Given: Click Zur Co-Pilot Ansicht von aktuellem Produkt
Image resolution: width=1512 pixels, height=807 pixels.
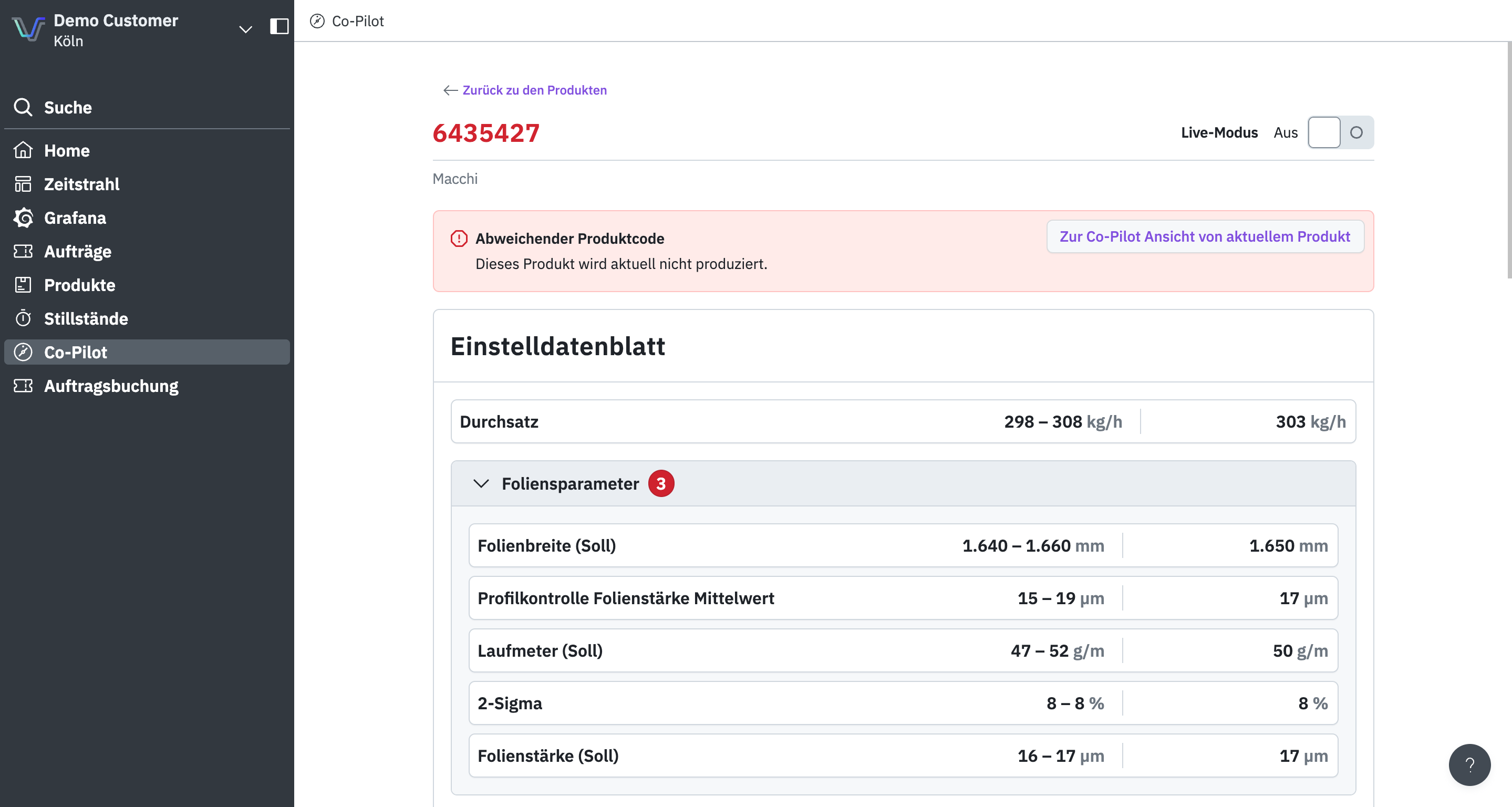Looking at the screenshot, I should click(1205, 236).
